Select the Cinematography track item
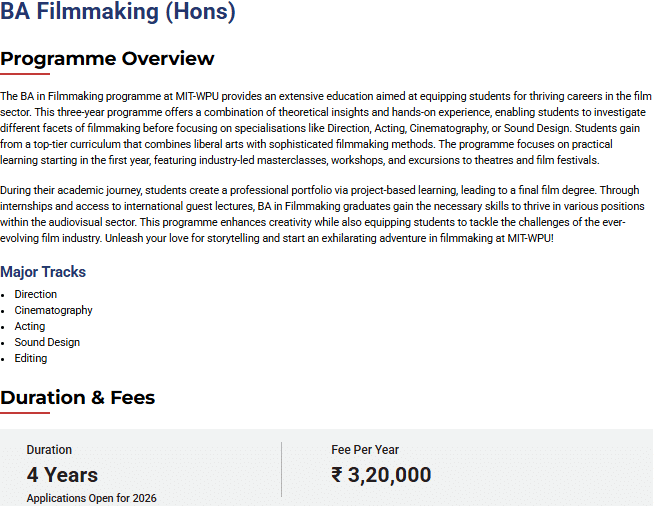Viewport: 662px width, 506px height. (x=53, y=310)
